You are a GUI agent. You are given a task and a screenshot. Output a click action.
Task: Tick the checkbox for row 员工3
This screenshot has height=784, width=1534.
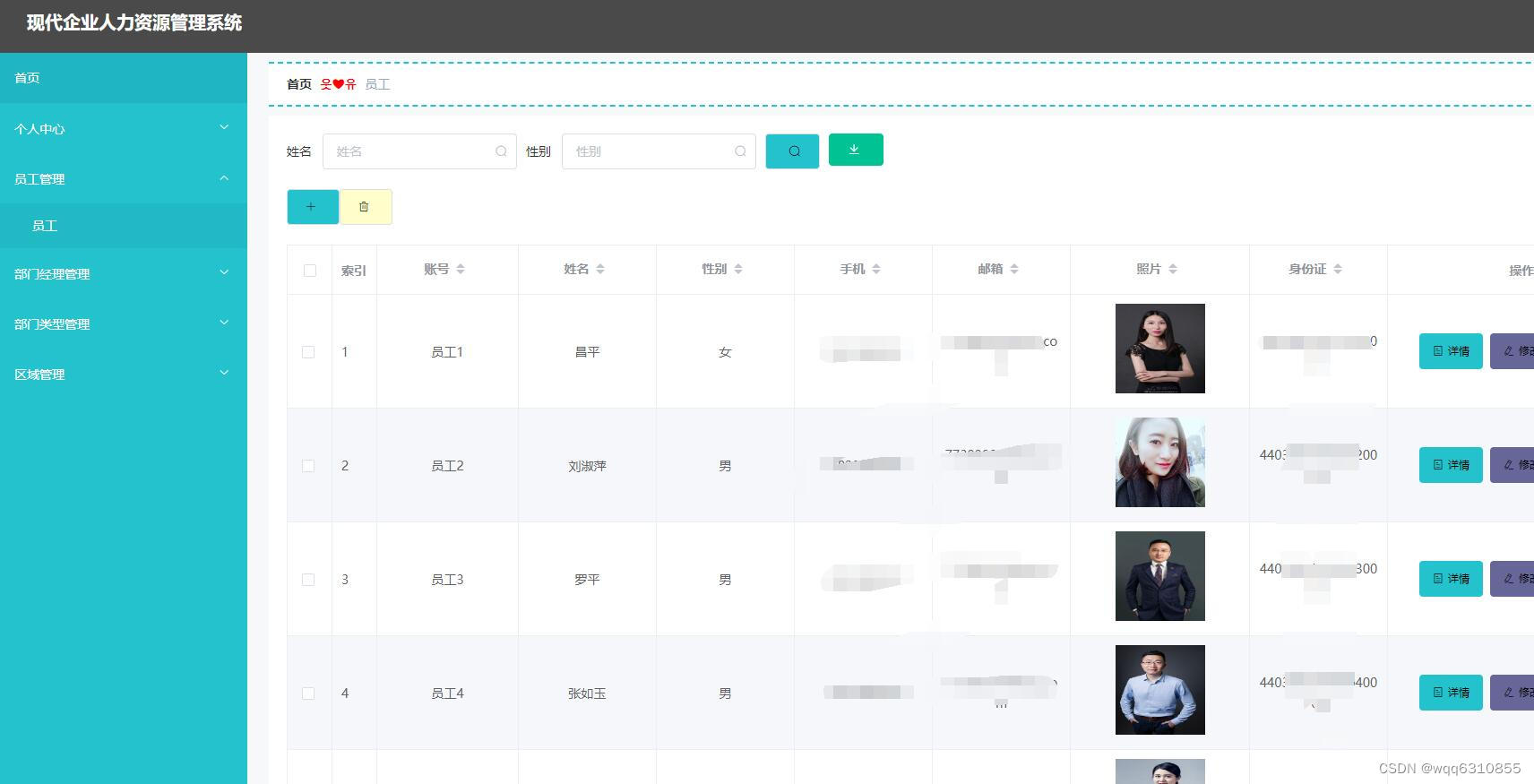click(308, 580)
